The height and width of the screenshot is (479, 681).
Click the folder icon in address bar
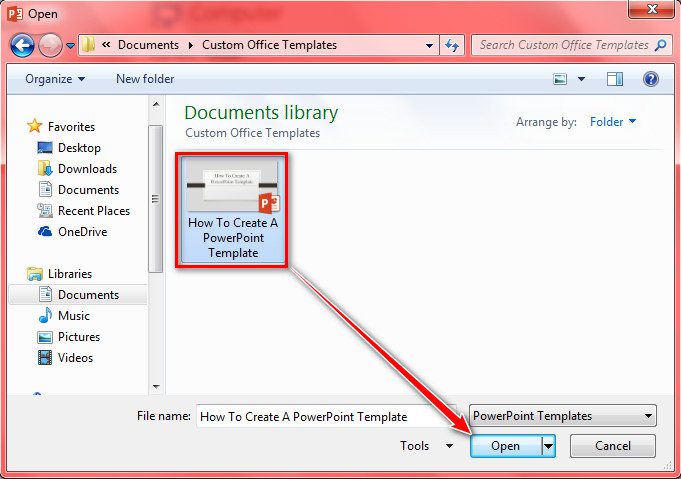pyautogui.click(x=88, y=45)
